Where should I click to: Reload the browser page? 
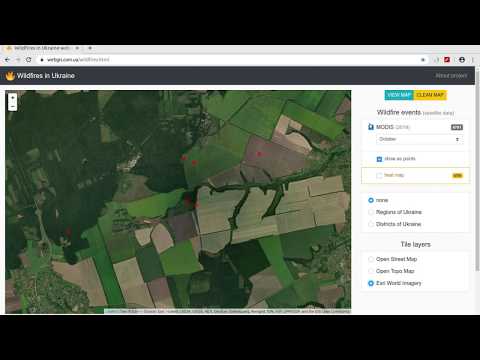(29, 60)
